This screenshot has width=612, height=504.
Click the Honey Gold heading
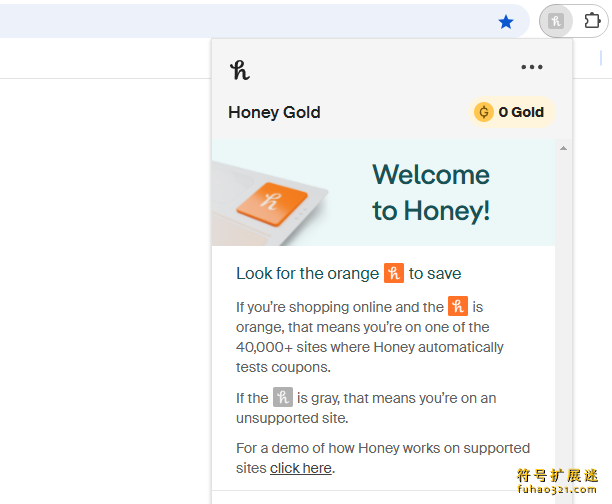point(274,112)
